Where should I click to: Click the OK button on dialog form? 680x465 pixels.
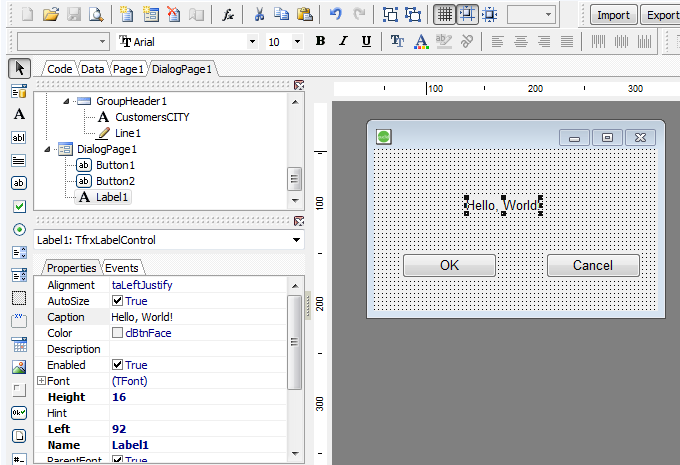pyautogui.click(x=449, y=265)
